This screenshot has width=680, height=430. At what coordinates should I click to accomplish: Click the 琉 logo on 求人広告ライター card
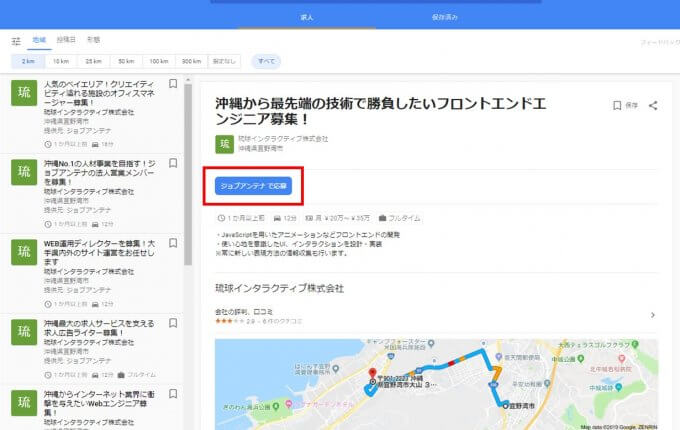24,332
